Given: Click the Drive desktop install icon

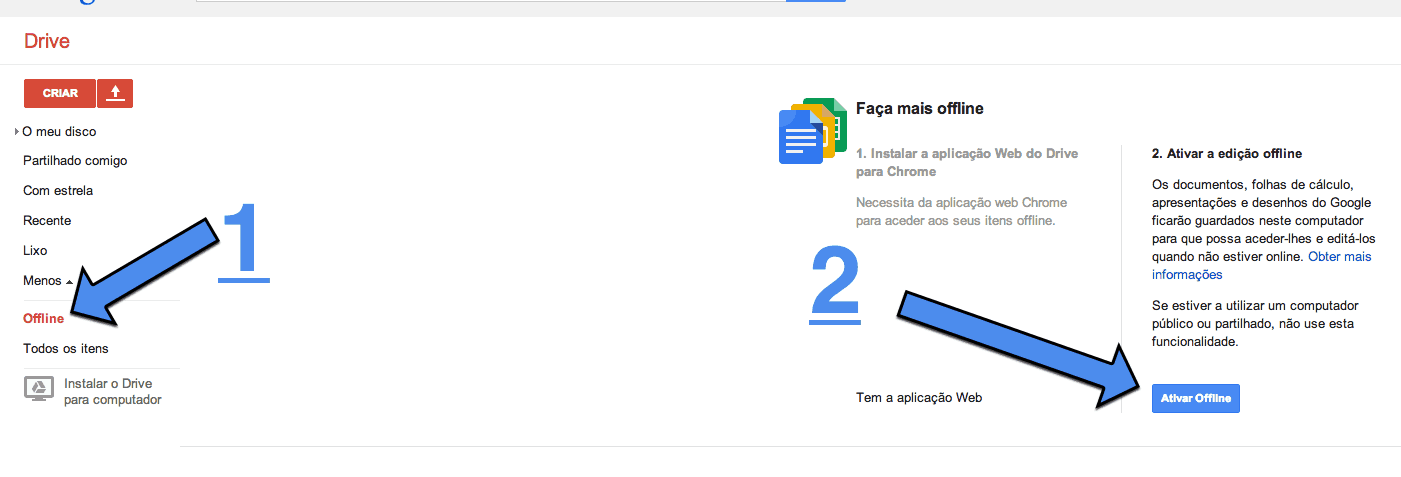Looking at the screenshot, I should point(39,390).
